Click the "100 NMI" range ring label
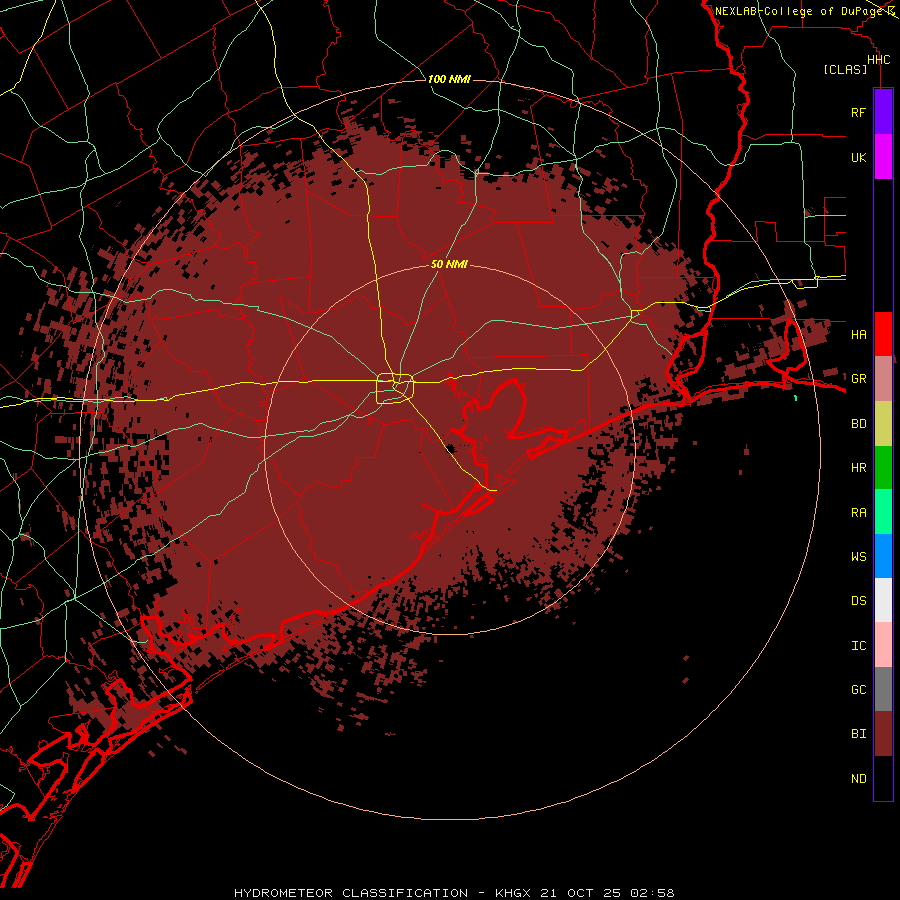This screenshot has height=900, width=900. 449,79
